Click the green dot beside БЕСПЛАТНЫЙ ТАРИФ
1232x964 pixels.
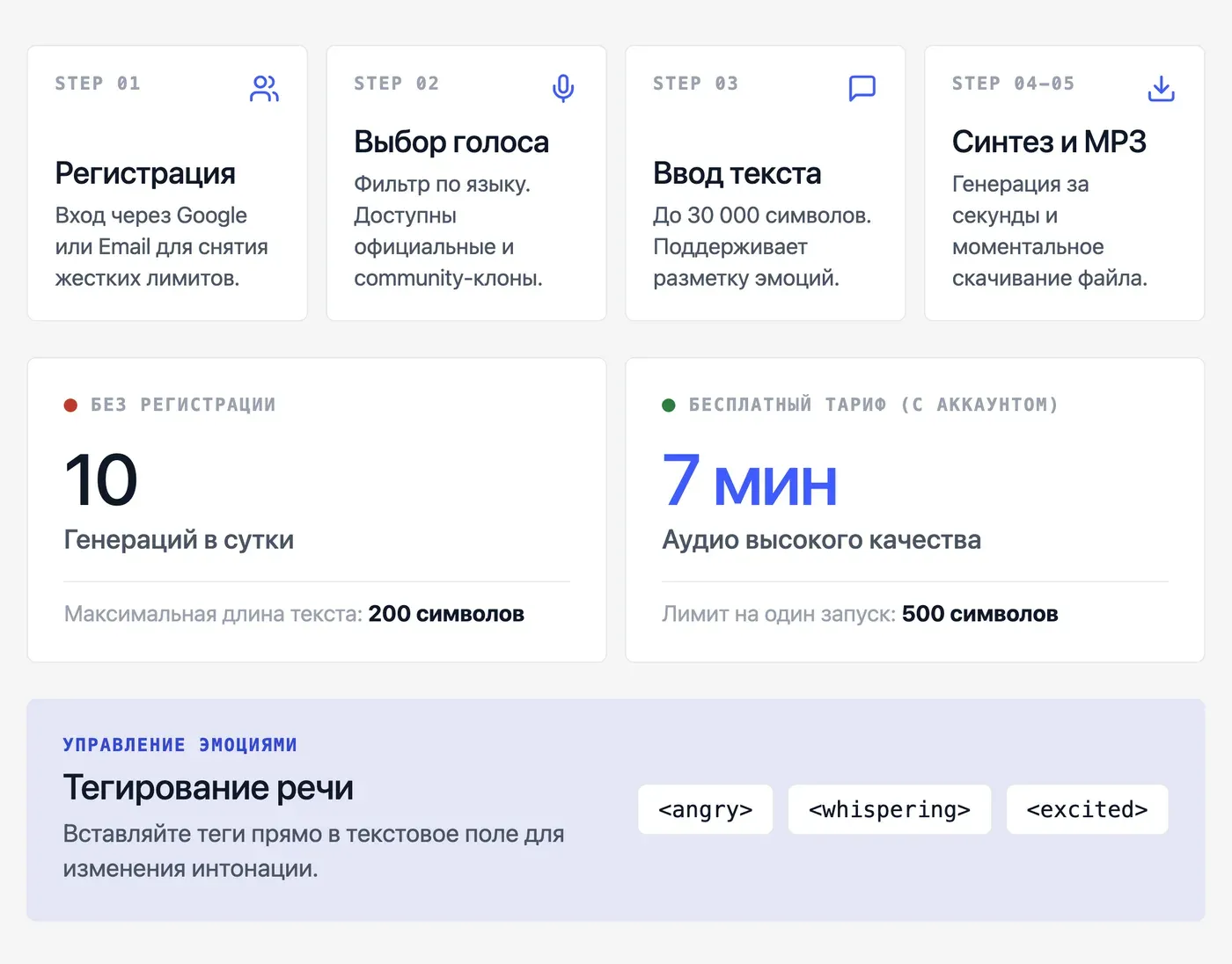pyautogui.click(x=669, y=405)
